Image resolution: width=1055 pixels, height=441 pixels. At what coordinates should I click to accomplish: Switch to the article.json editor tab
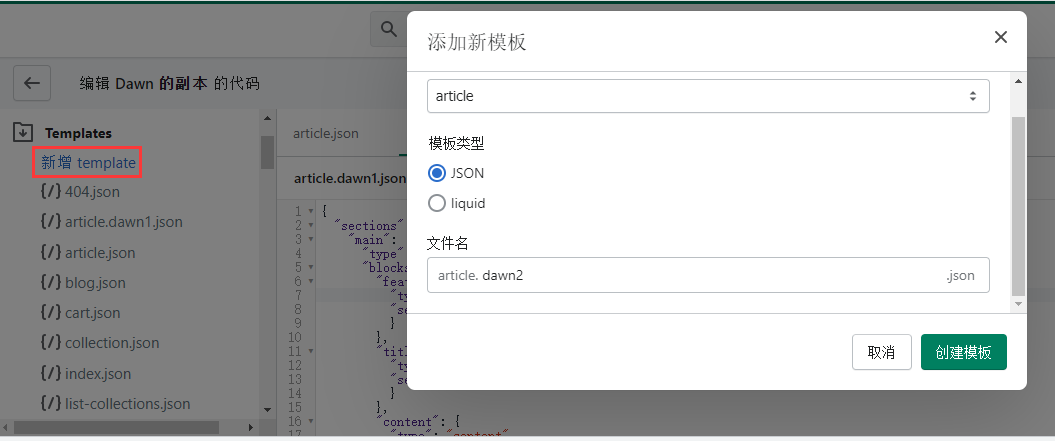click(326, 133)
